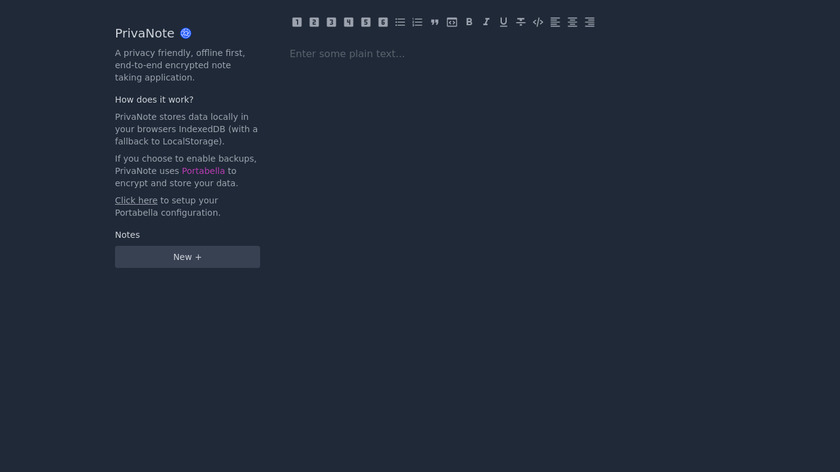Insert a numbered list
This screenshot has height=472, width=840.
coord(417,22)
